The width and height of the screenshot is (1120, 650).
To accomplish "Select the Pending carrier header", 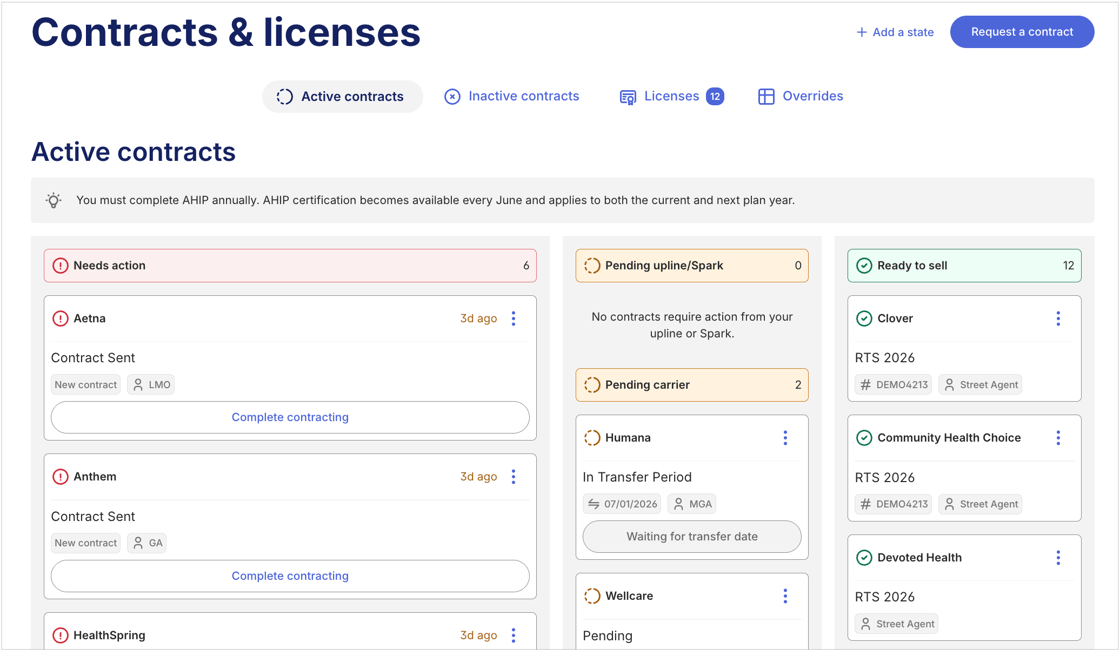I will click(692, 385).
